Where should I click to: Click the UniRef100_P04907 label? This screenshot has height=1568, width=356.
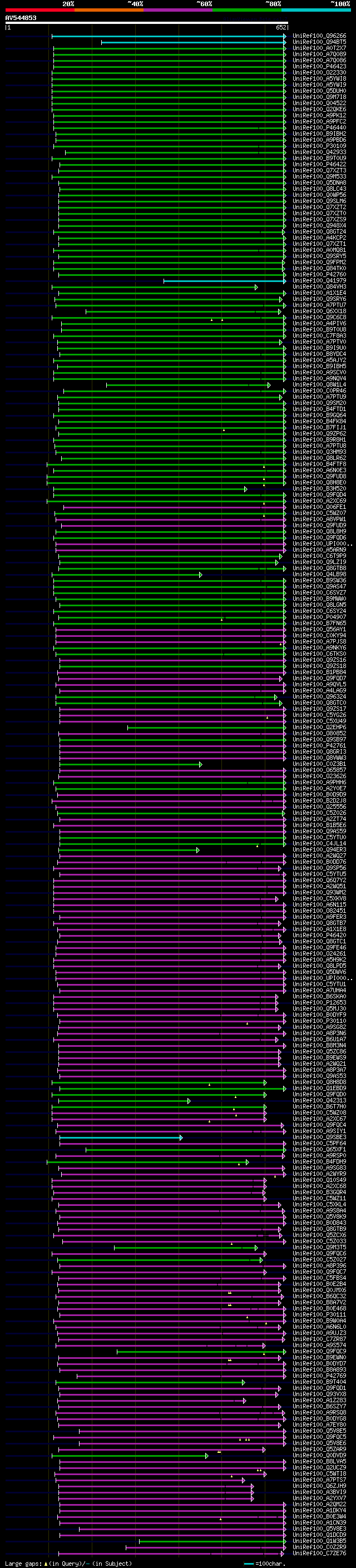(319, 617)
